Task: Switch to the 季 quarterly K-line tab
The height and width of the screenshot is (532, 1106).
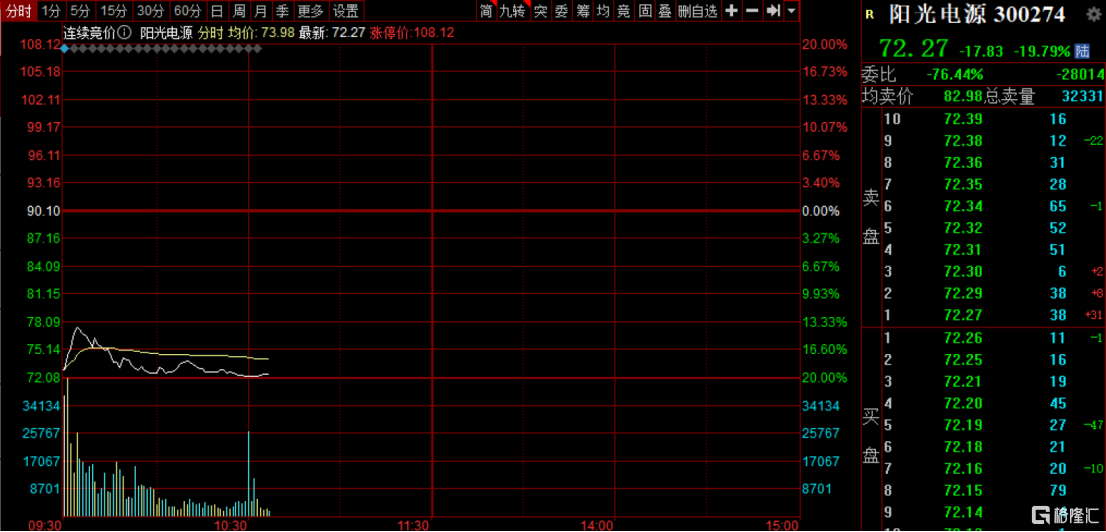Action: pos(283,11)
